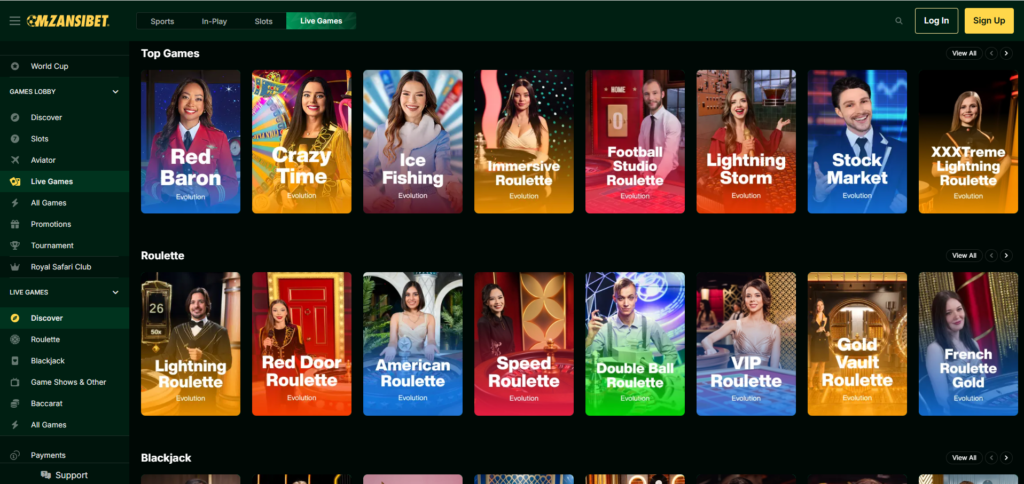Open the VIP Roulette card
The height and width of the screenshot is (484, 1024).
coord(746,344)
